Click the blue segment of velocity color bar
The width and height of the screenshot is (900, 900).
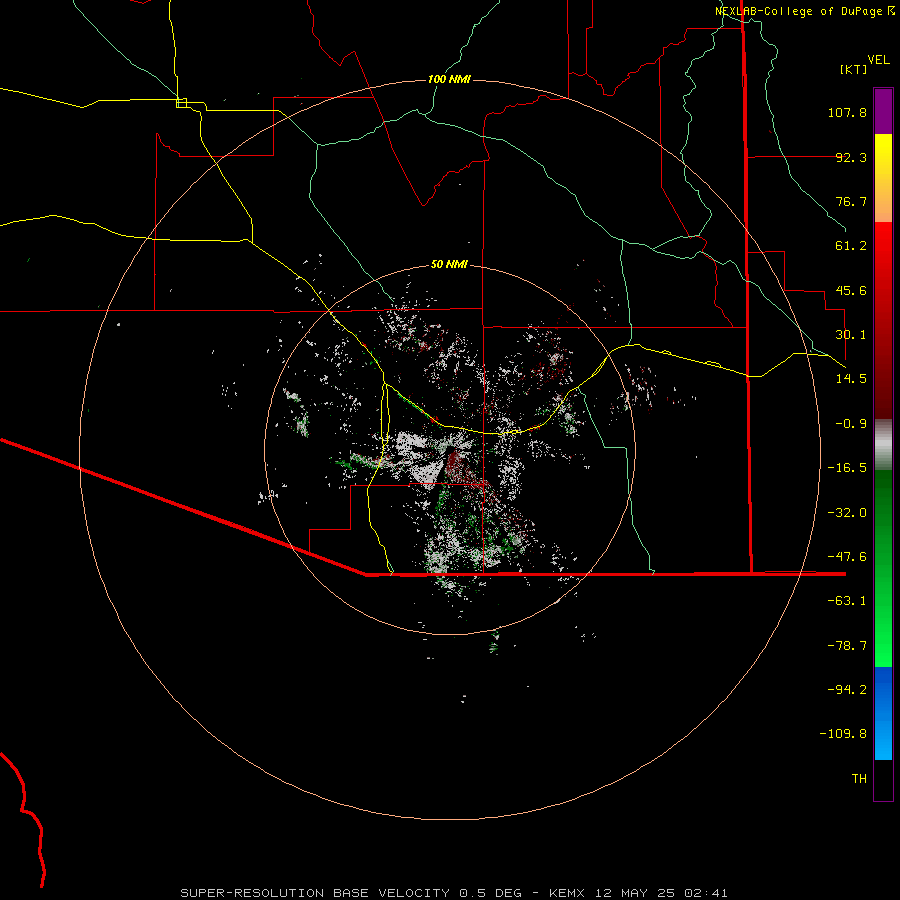[x=883, y=713]
